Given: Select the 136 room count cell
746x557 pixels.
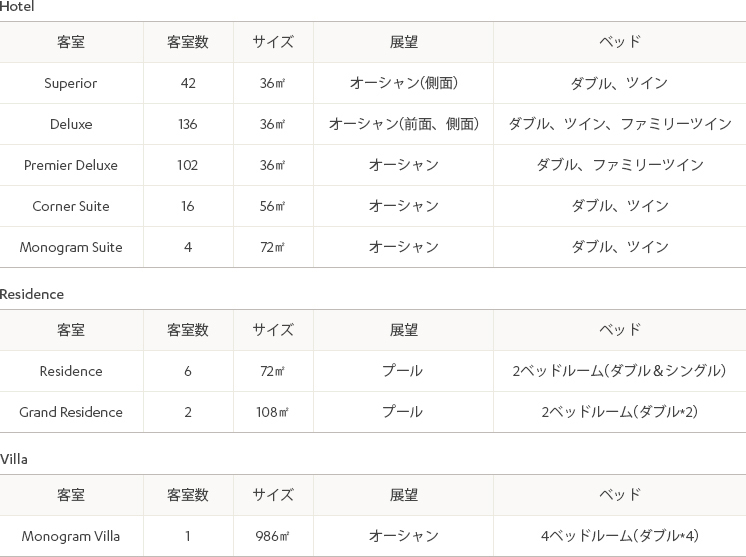Looking at the screenshot, I should (187, 124).
